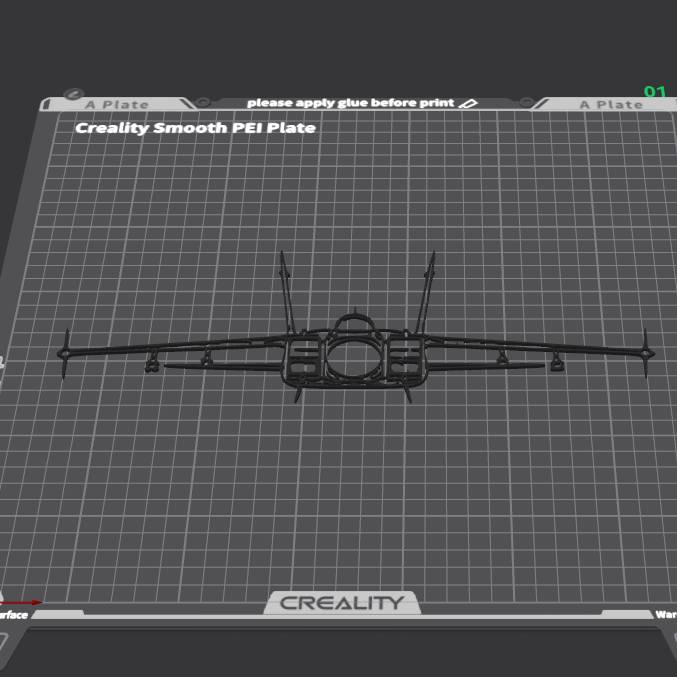Click 'please apply glue before print' text
Viewport: 677px width, 677px height.
pos(350,103)
